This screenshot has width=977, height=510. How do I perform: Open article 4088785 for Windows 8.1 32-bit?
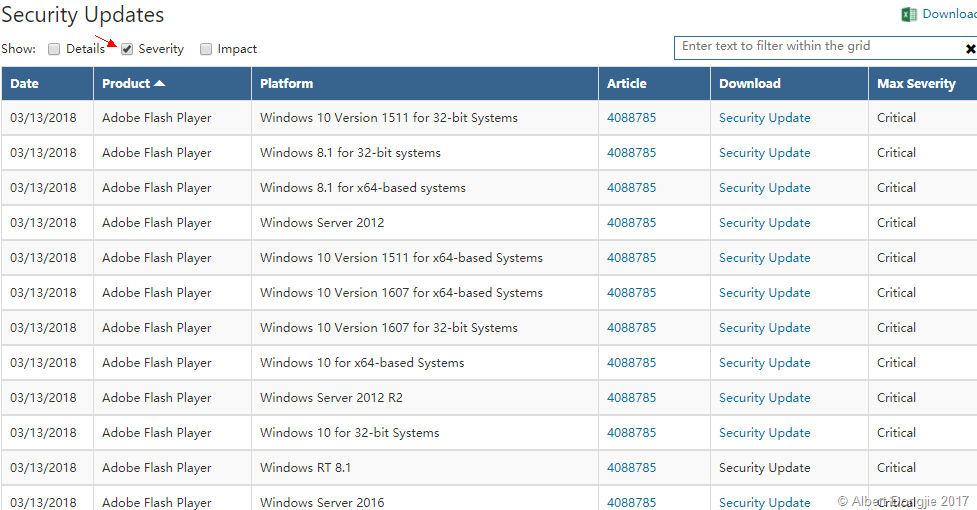631,153
